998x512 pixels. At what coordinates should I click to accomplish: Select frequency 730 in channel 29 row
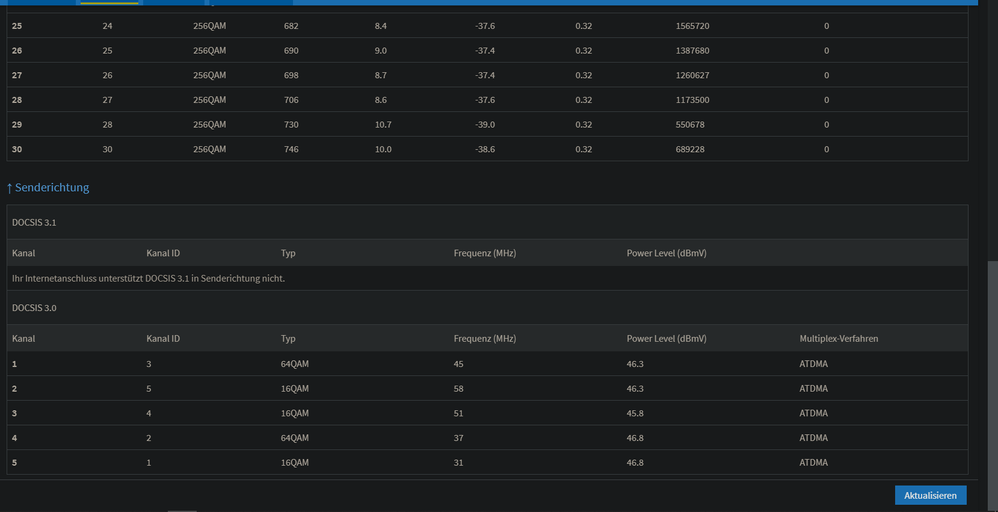[x=291, y=125]
